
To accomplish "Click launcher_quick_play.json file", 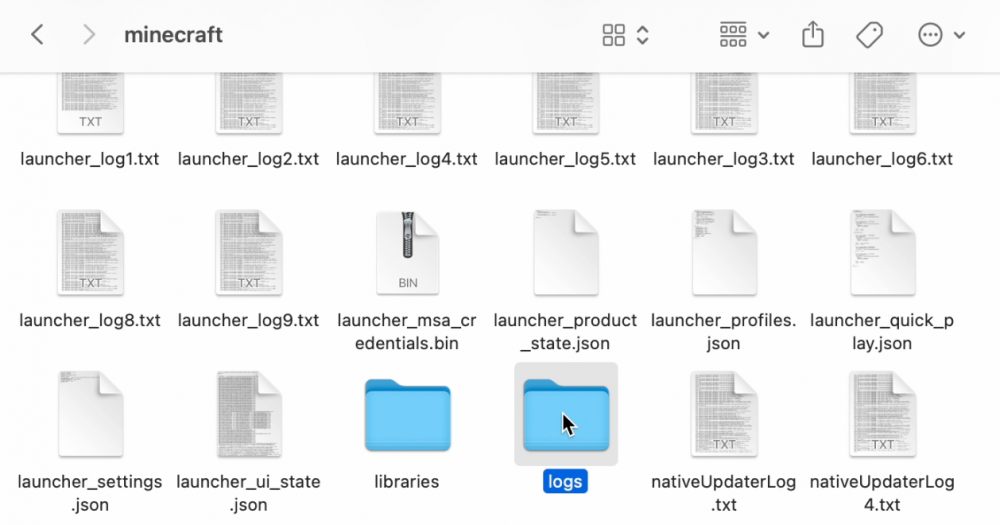I will click(x=882, y=253).
